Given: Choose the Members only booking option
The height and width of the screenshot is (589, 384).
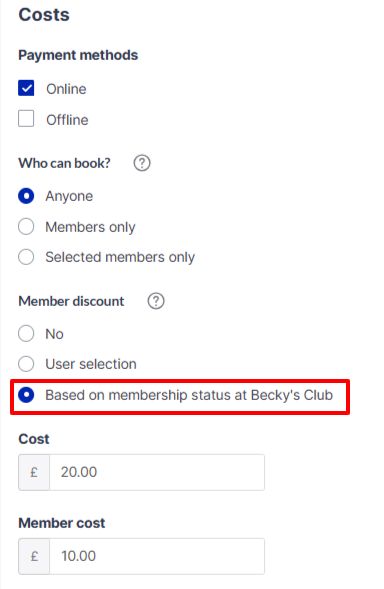Looking at the screenshot, I should point(26,227).
